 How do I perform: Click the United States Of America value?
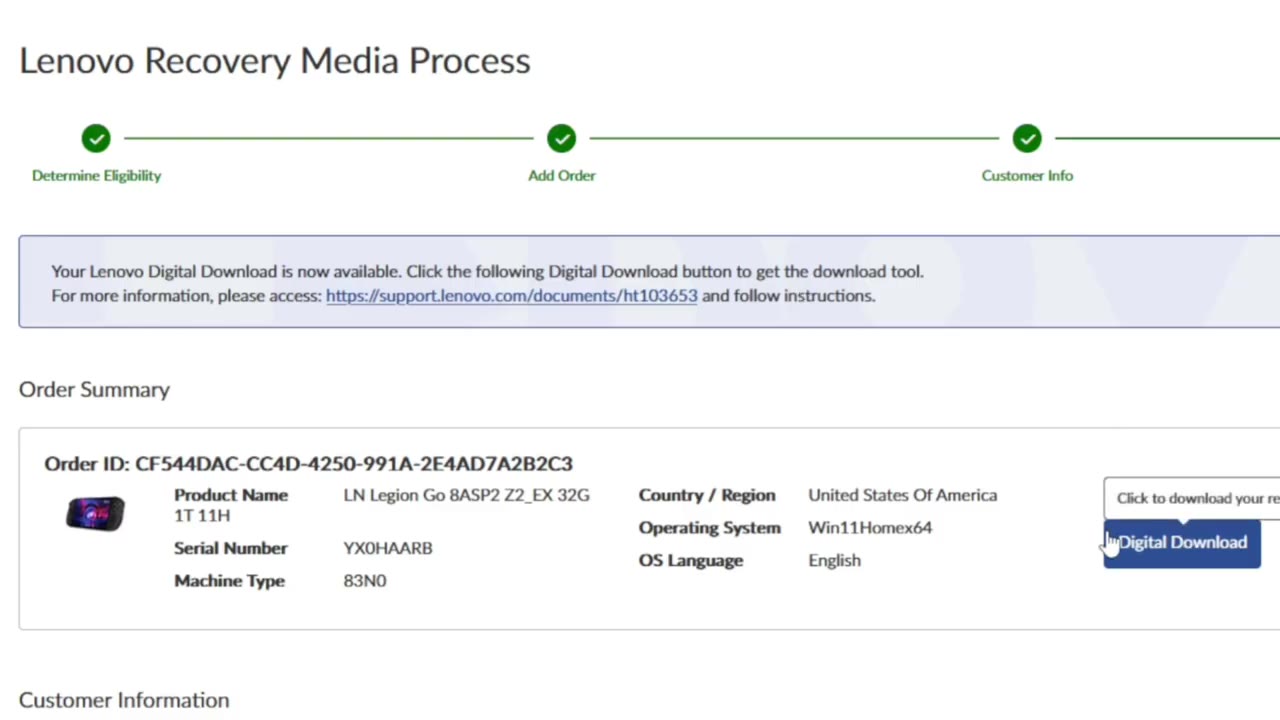[902, 495]
